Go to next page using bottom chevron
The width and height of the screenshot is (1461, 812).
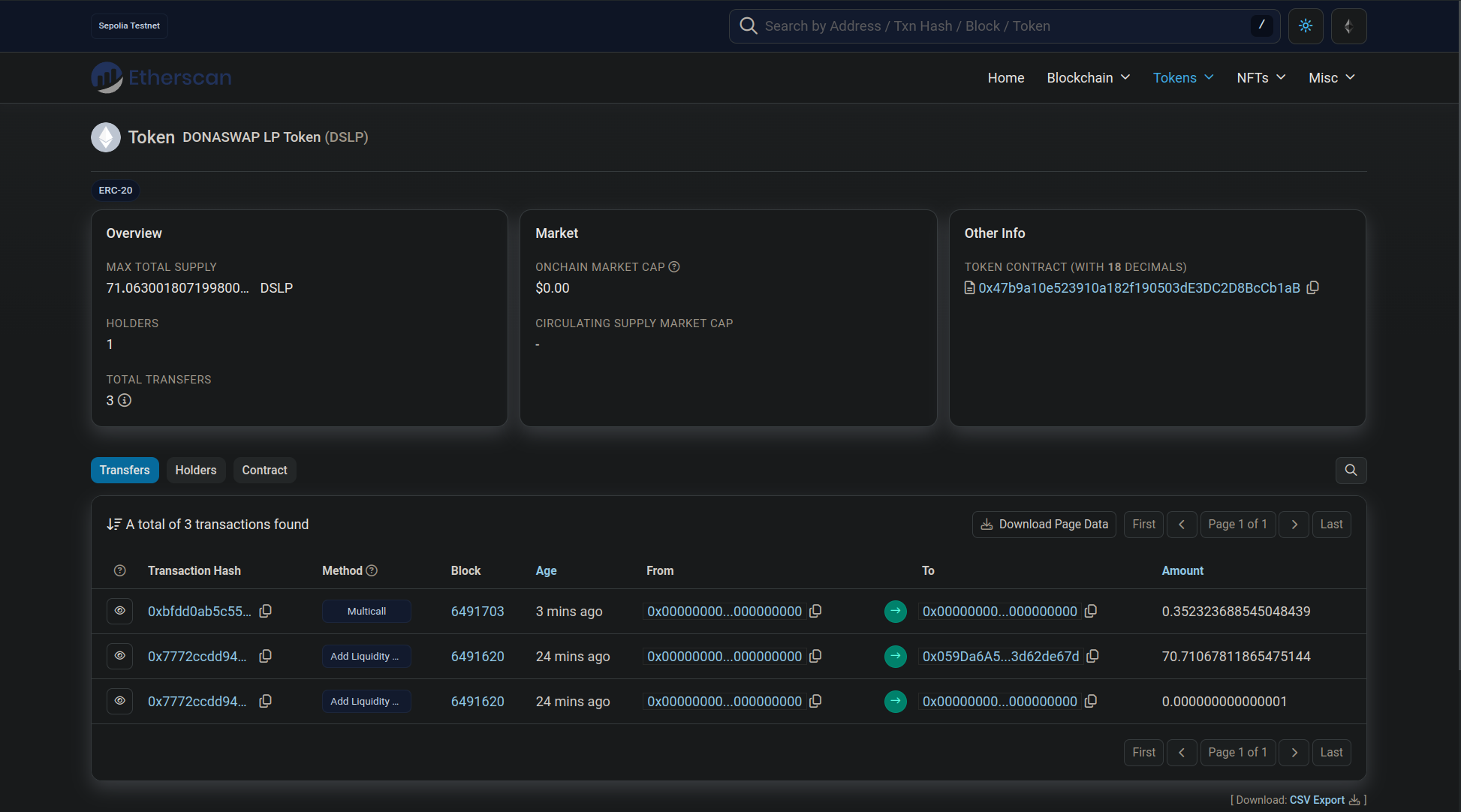1294,753
